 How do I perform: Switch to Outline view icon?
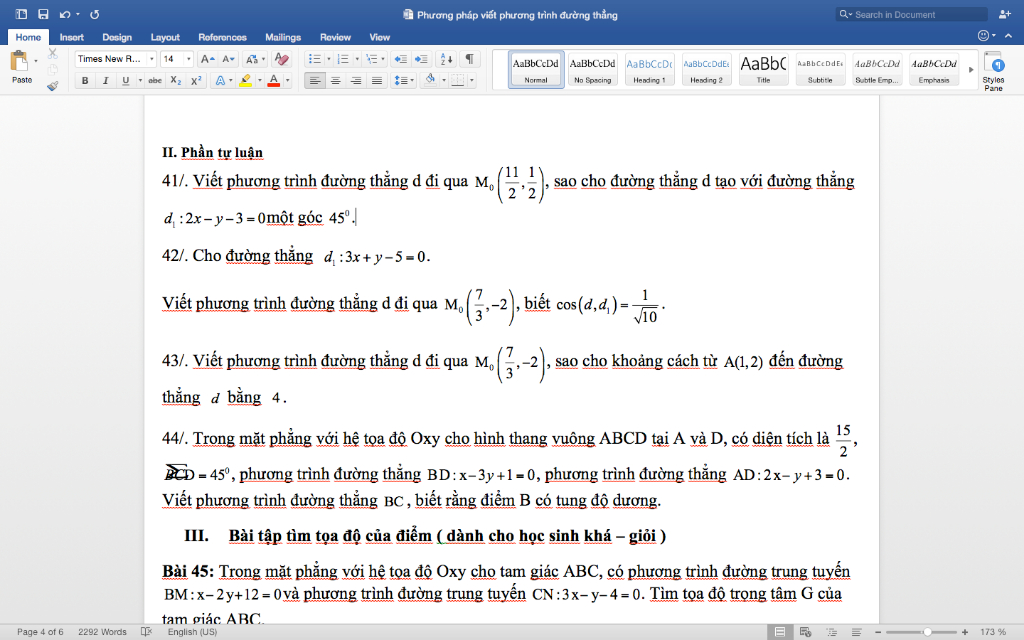pyautogui.click(x=831, y=632)
